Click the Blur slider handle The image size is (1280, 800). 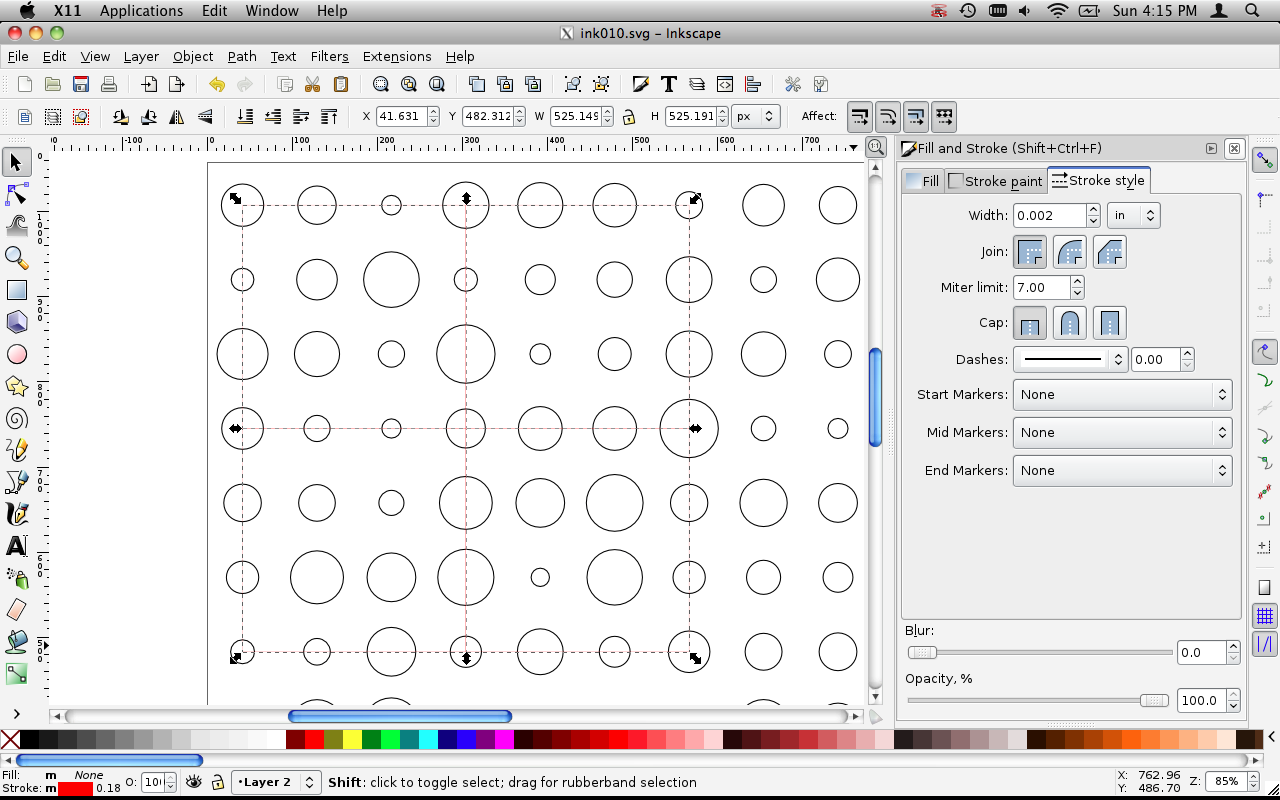(922, 653)
